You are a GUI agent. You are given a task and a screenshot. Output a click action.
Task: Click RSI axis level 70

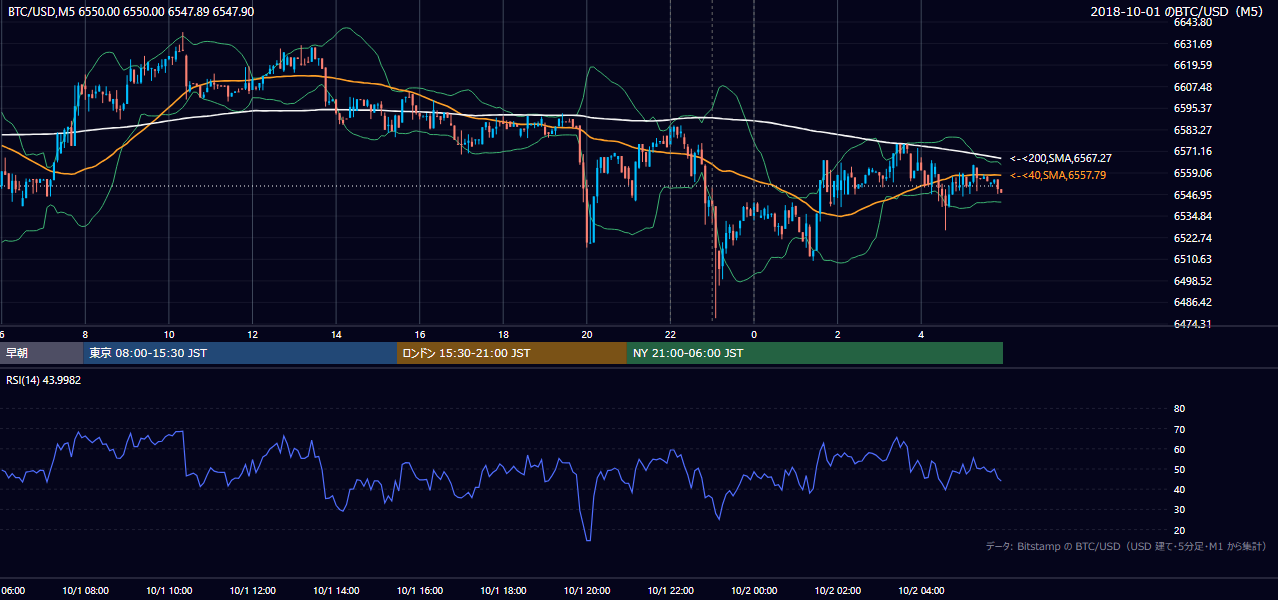coord(1179,429)
